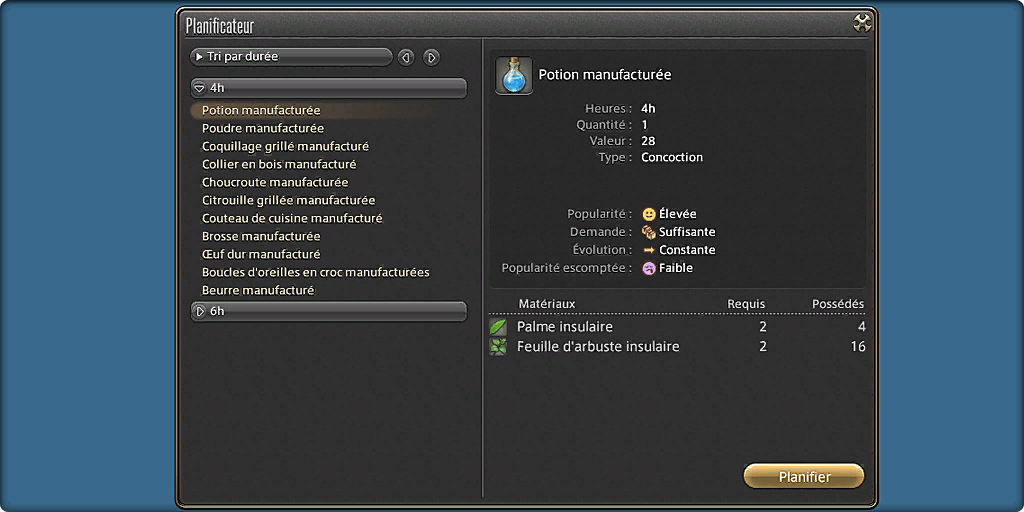The width and height of the screenshot is (1024, 512).
Task: Click the blue potion item icon
Action: tap(513, 76)
